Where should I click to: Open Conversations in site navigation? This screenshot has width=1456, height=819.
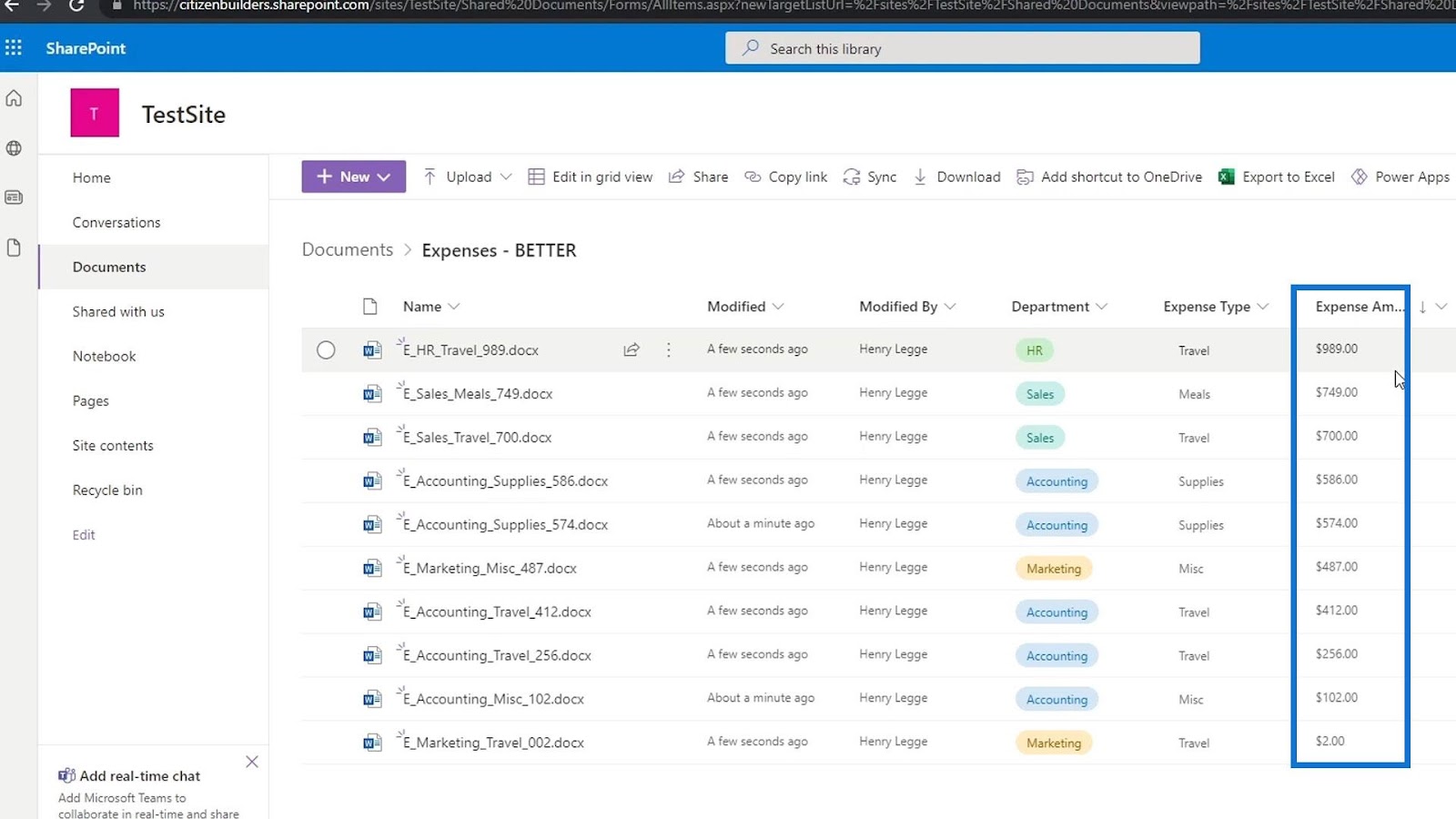[116, 222]
